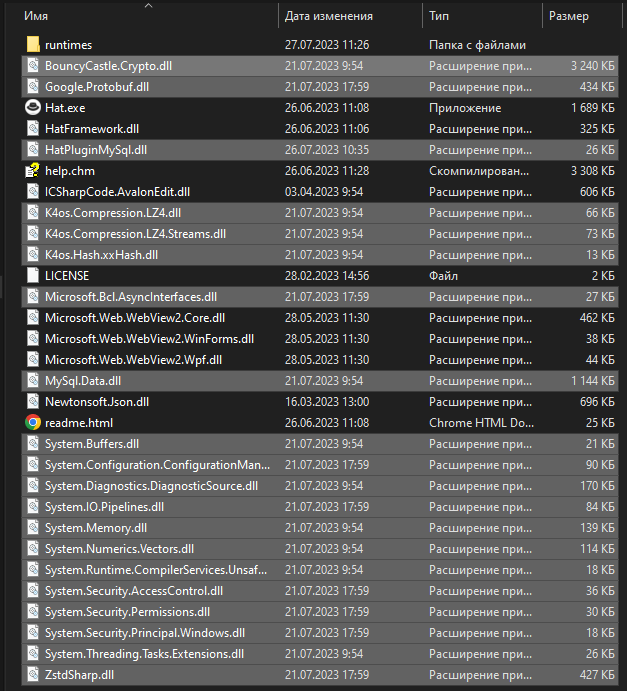Click the BouncyCastle.Crypto.dll file icon

33,66
